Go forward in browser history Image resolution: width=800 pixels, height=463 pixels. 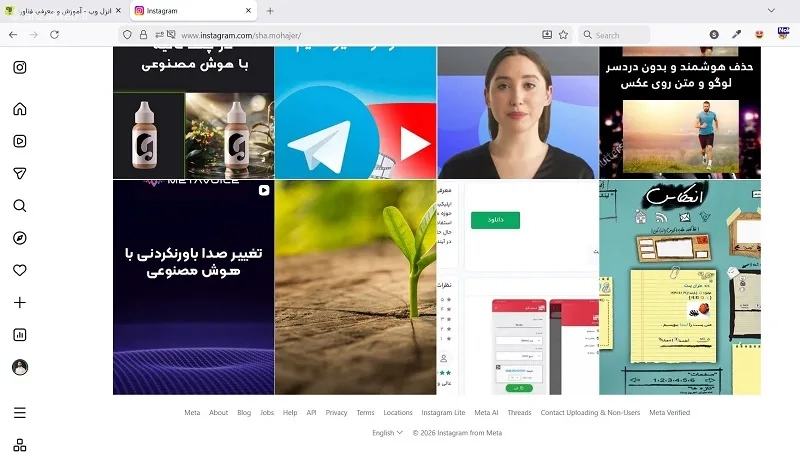coord(34,35)
